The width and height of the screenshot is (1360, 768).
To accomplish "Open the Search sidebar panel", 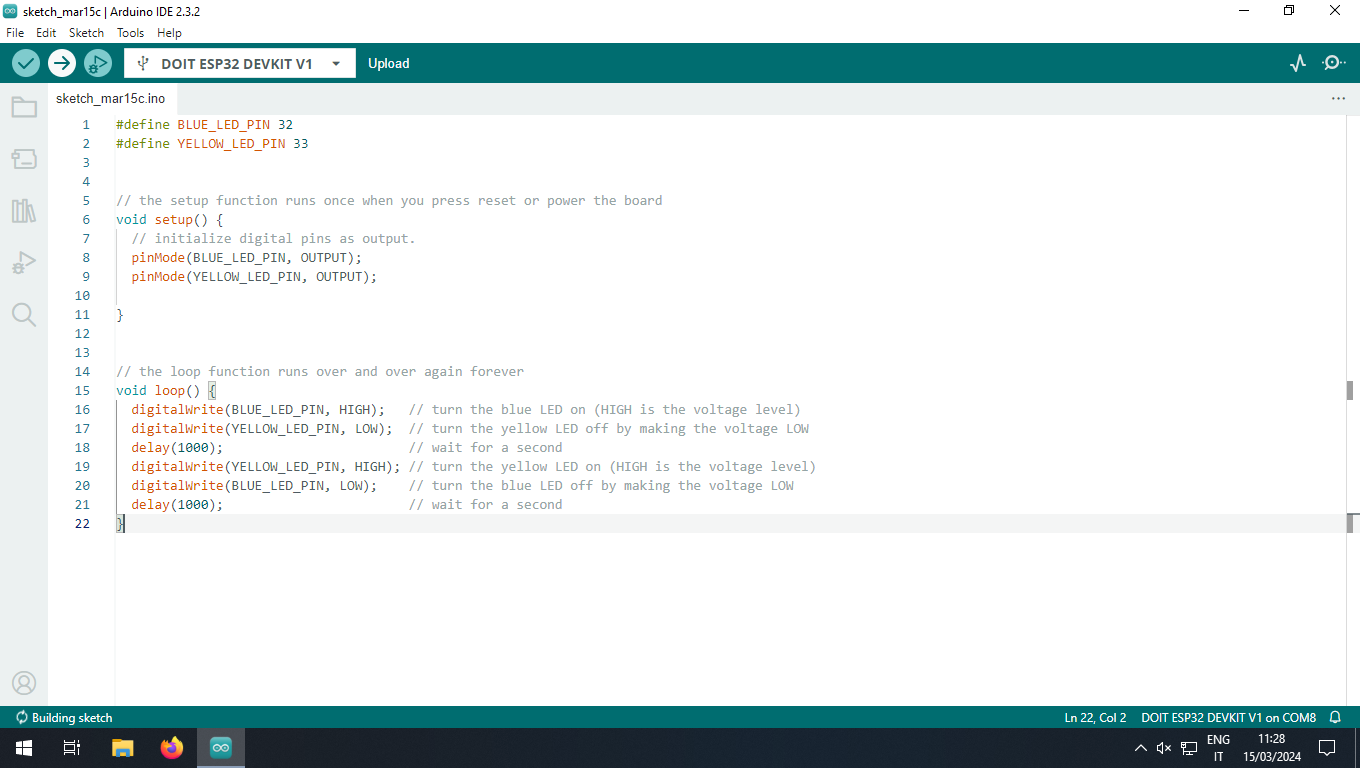I will 24,315.
